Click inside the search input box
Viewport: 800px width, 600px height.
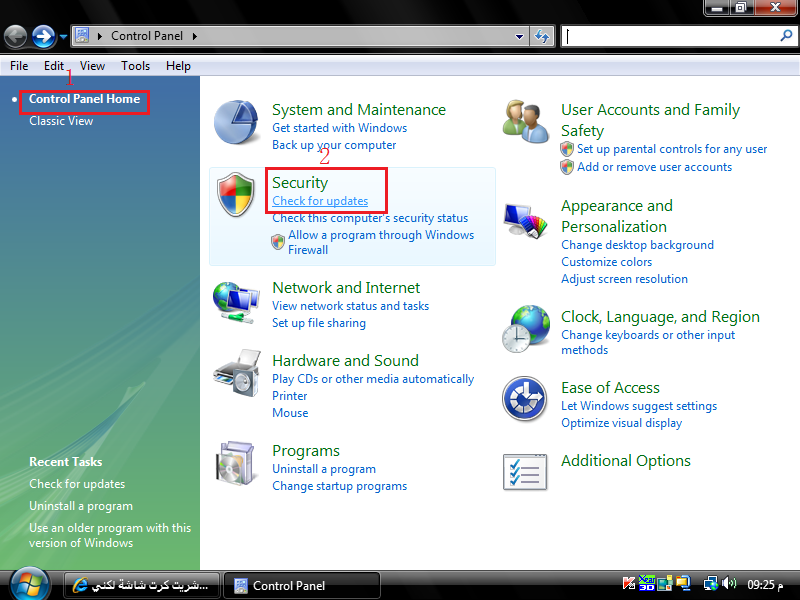[671, 36]
